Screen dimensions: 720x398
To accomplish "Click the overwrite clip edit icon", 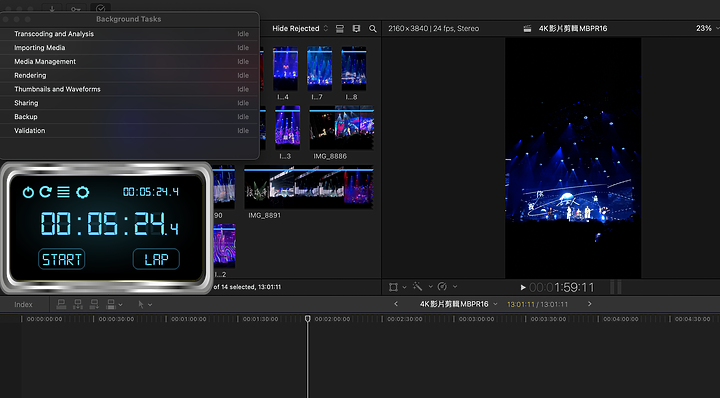I will (x=111, y=304).
